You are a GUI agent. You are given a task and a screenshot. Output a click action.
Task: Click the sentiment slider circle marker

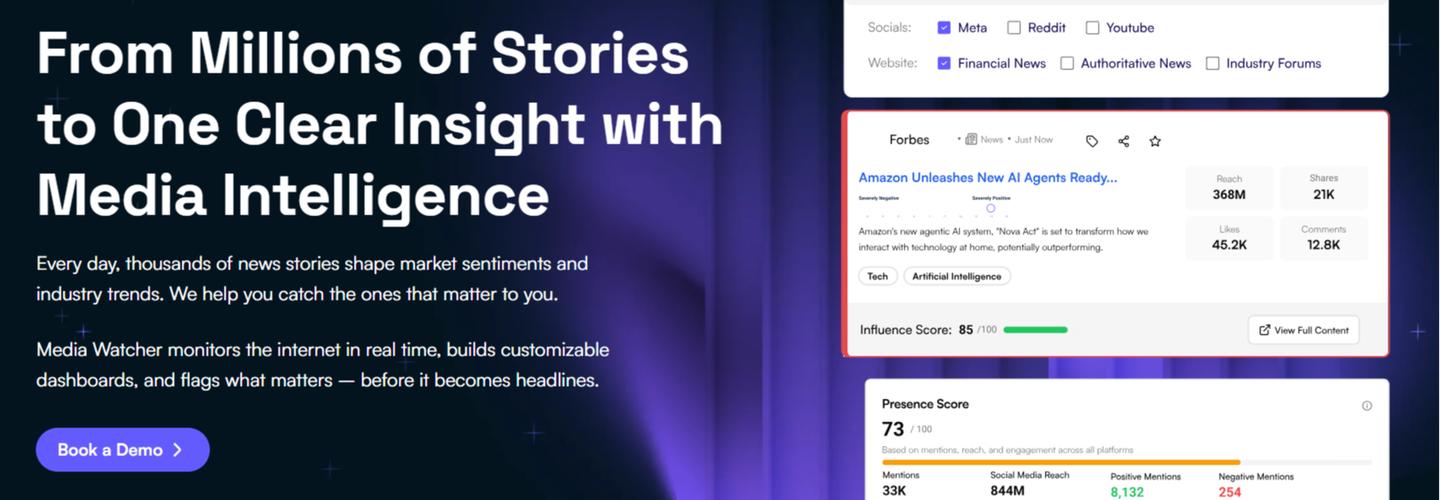click(x=991, y=208)
